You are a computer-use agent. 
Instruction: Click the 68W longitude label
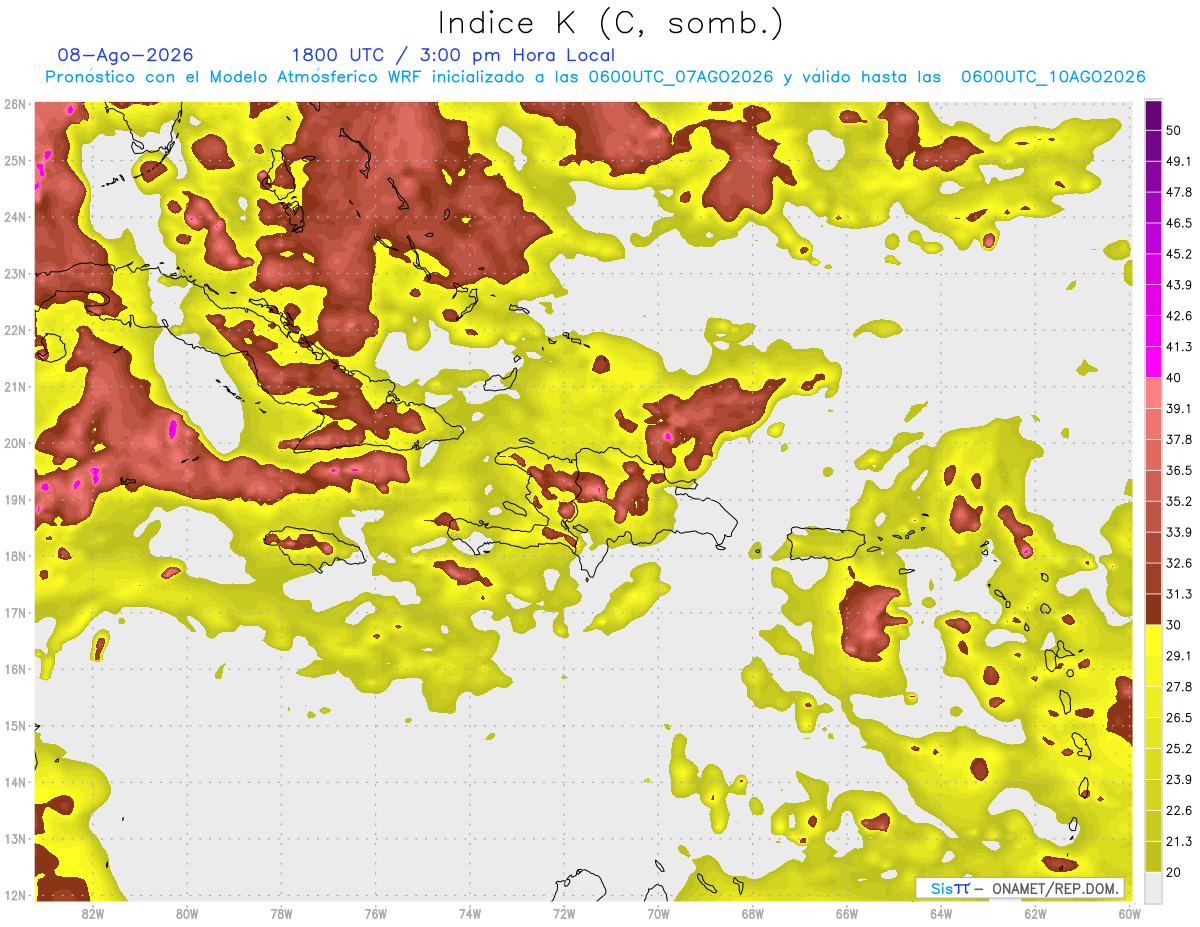[x=752, y=914]
